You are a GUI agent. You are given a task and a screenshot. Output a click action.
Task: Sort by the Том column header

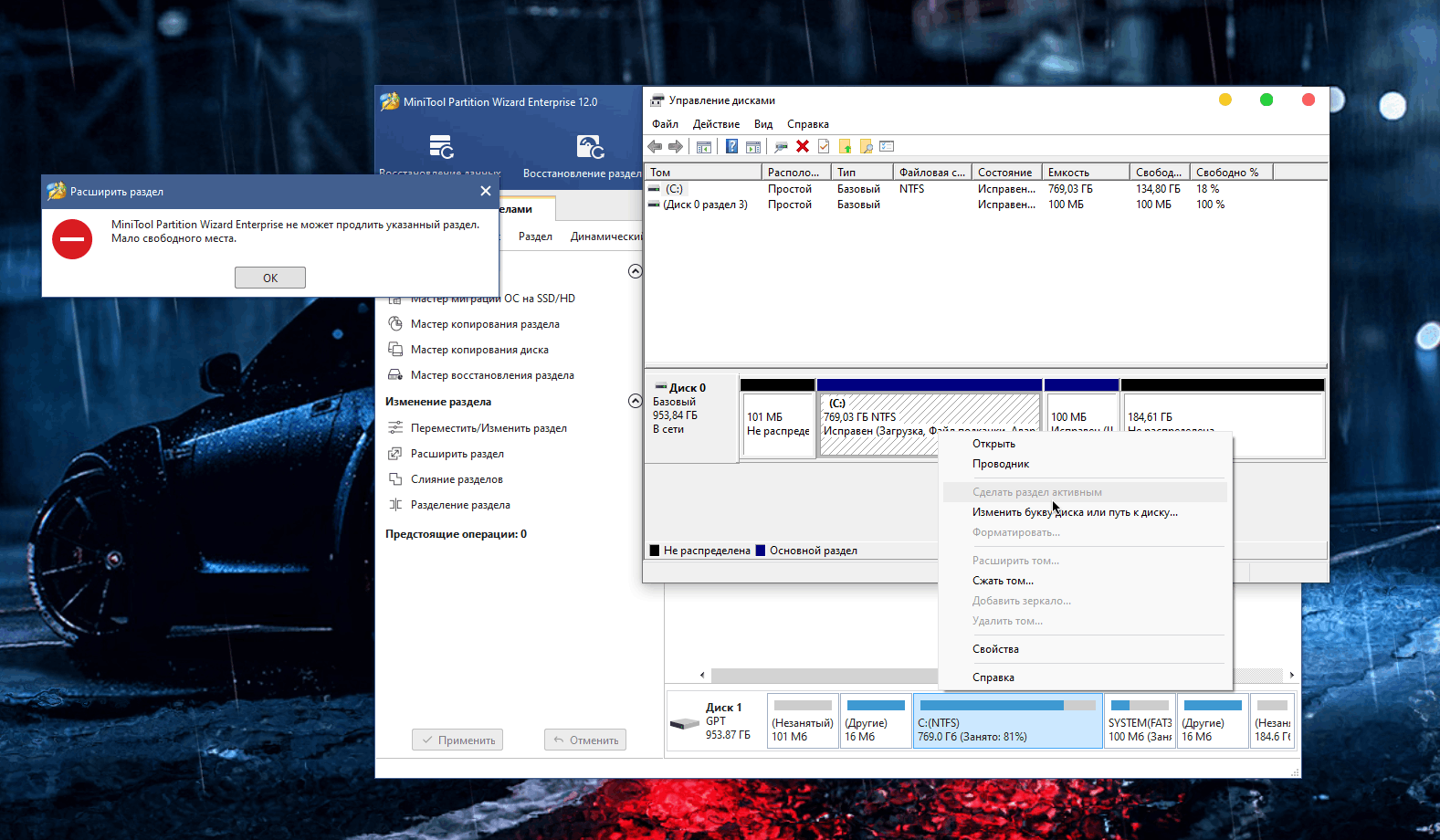pyautogui.click(x=703, y=172)
